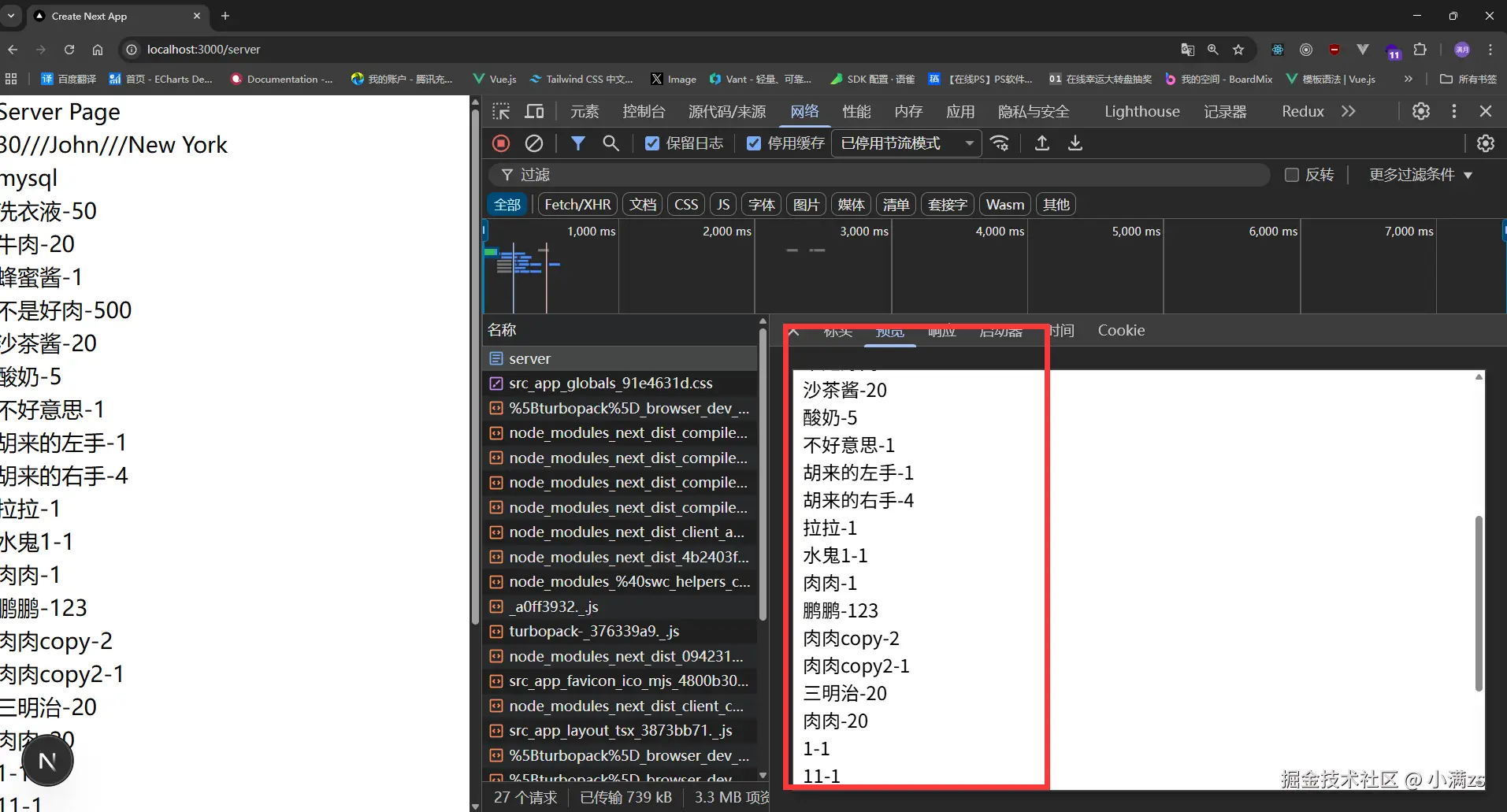This screenshot has height=812, width=1507.
Task: Click the import HAR upload icon
Action: click(1041, 143)
